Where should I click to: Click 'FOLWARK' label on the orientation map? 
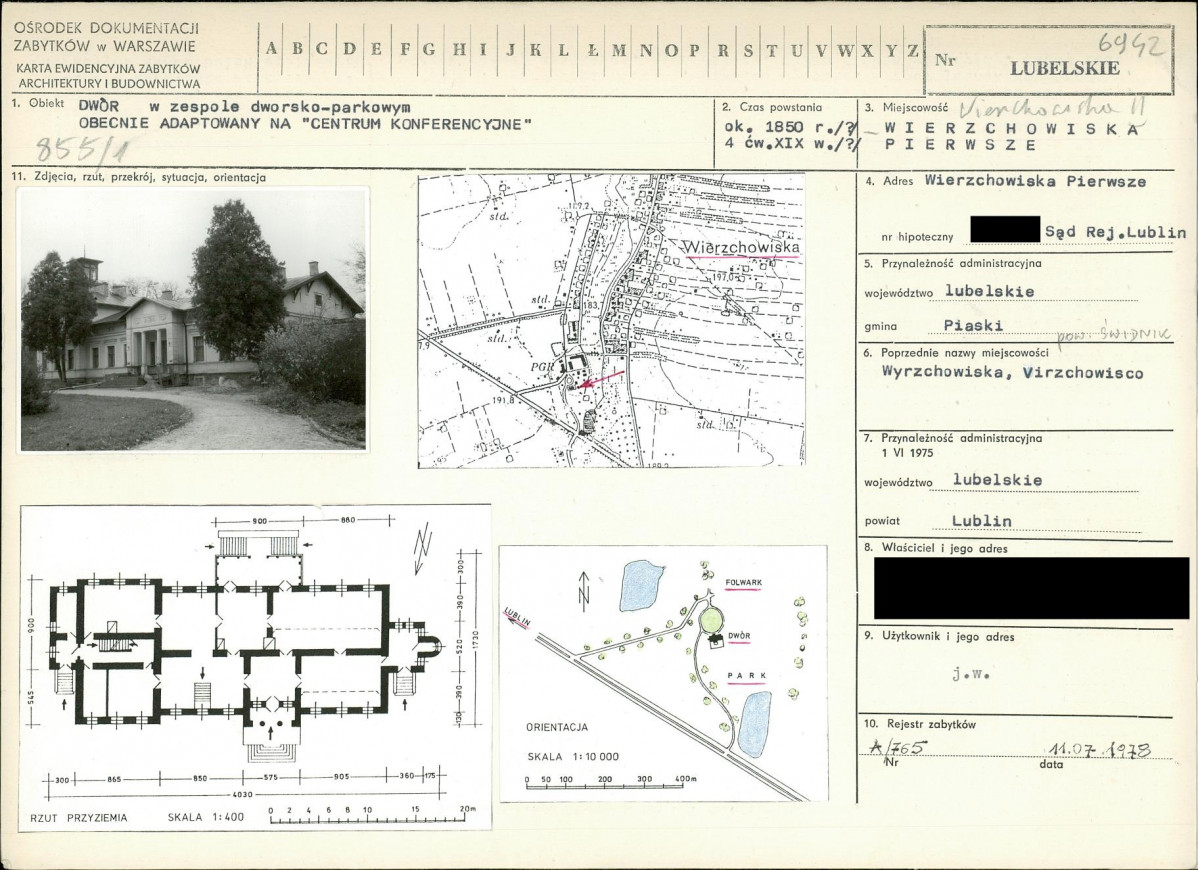(743, 583)
